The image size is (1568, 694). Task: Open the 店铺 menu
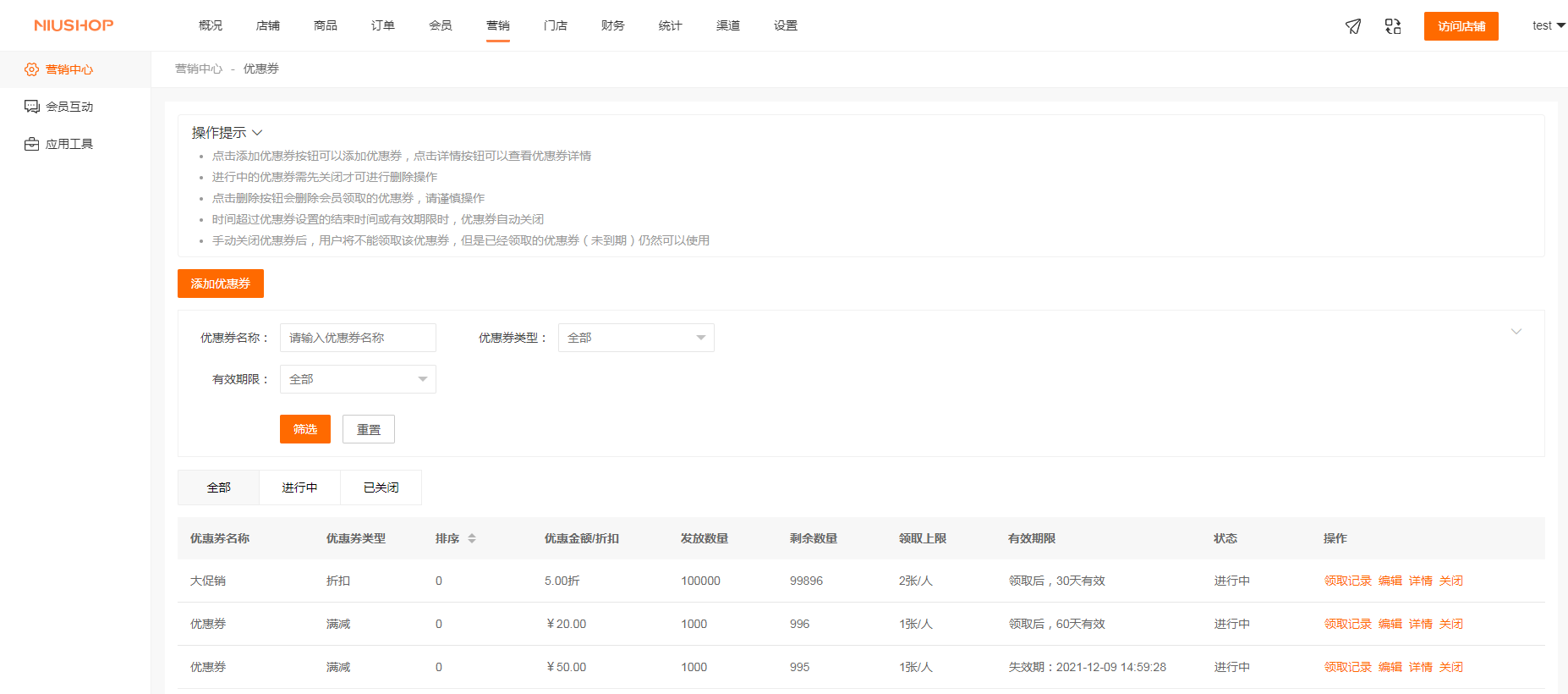pyautogui.click(x=268, y=25)
